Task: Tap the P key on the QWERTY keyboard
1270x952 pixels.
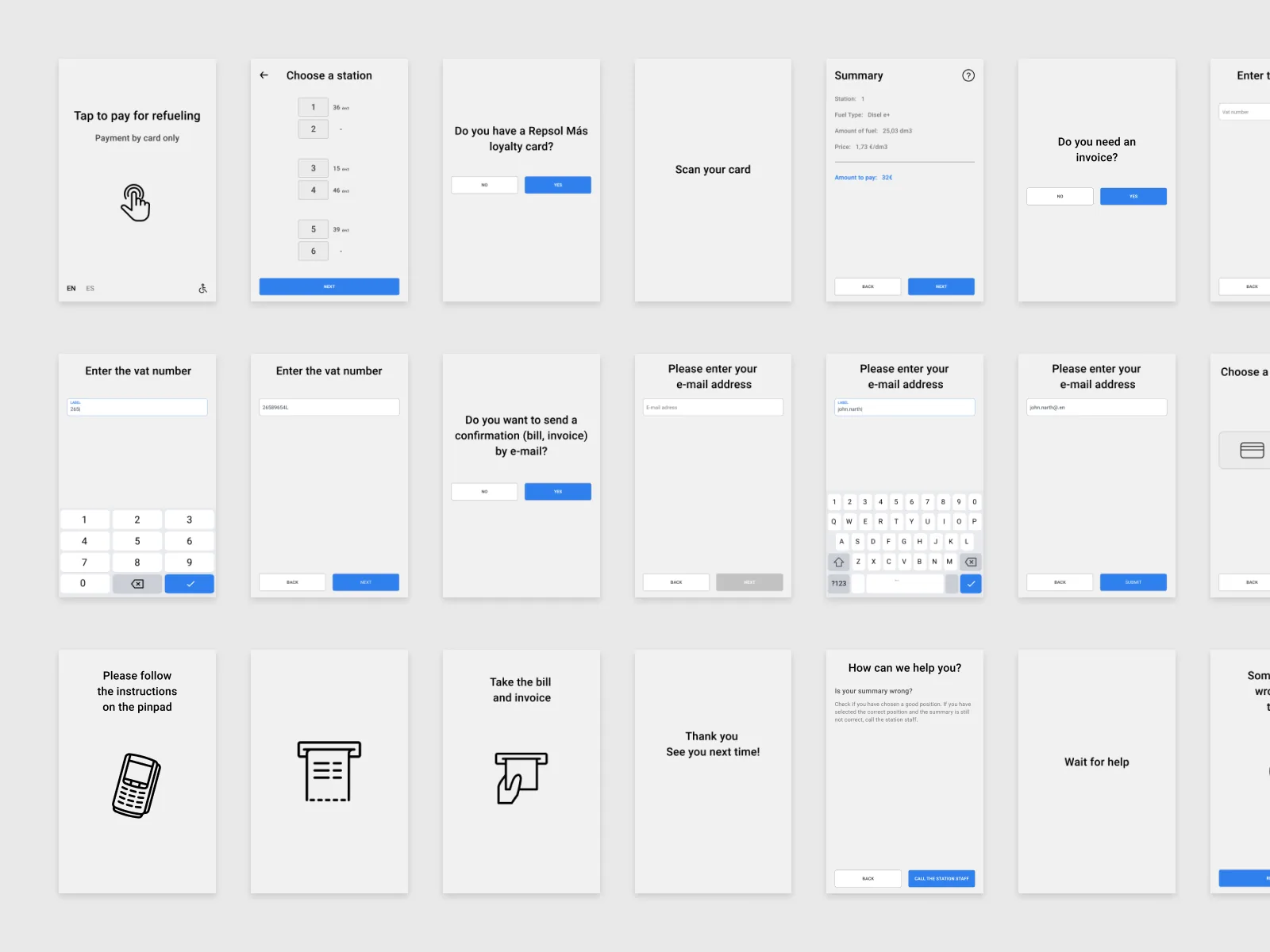Action: point(975,522)
